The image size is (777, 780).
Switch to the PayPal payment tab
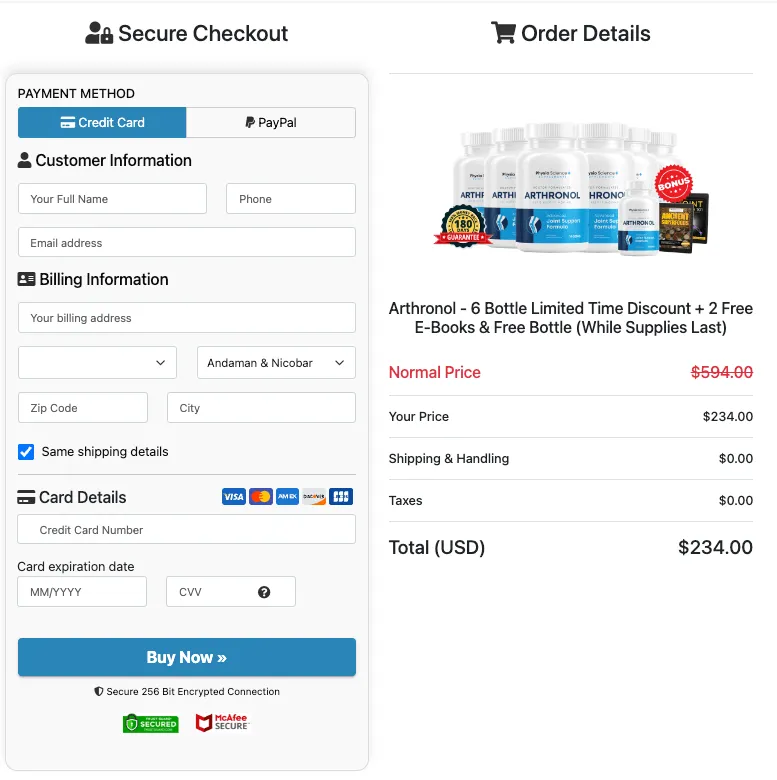coord(271,122)
